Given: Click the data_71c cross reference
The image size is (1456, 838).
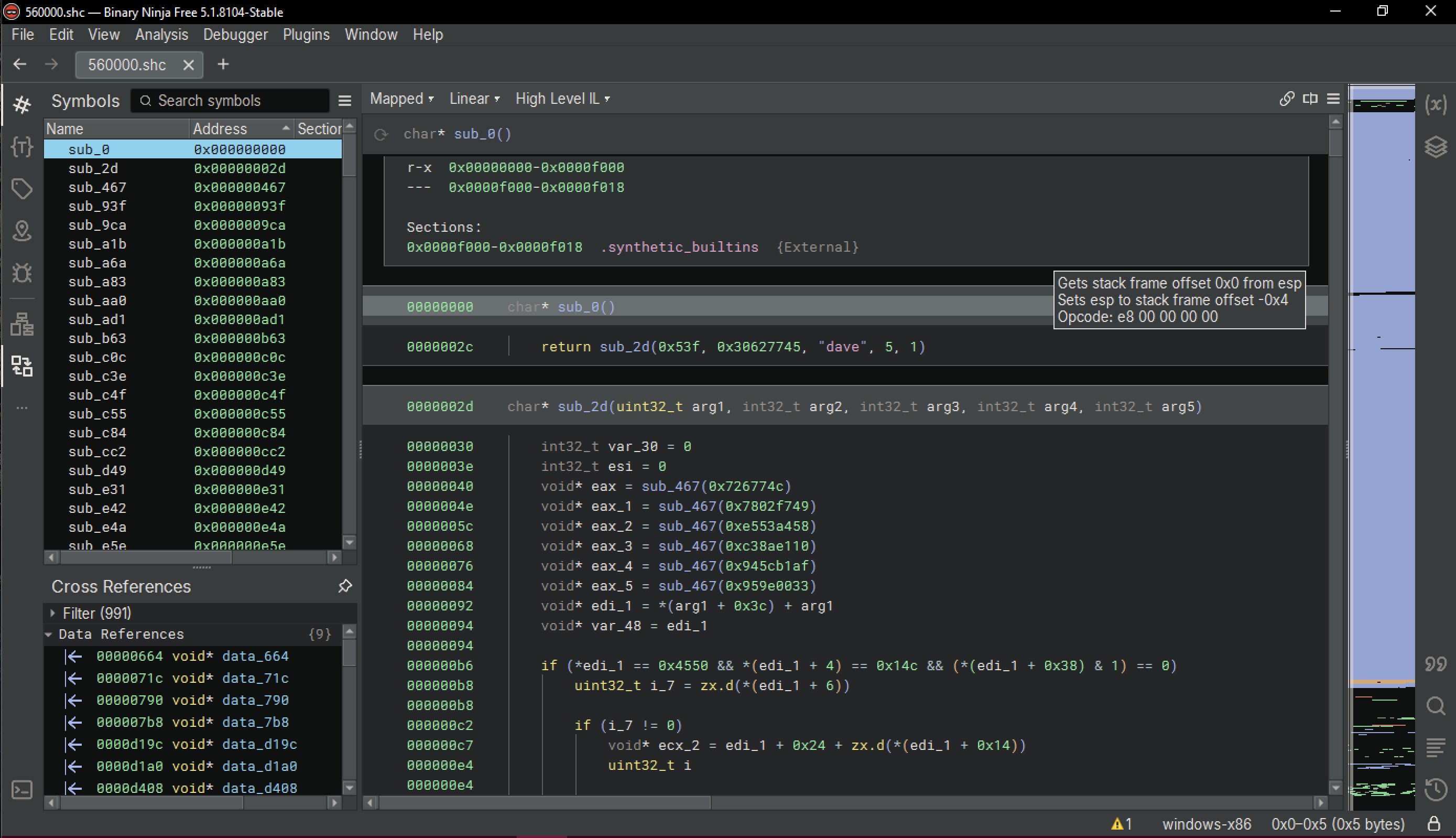Looking at the screenshot, I should 193,678.
